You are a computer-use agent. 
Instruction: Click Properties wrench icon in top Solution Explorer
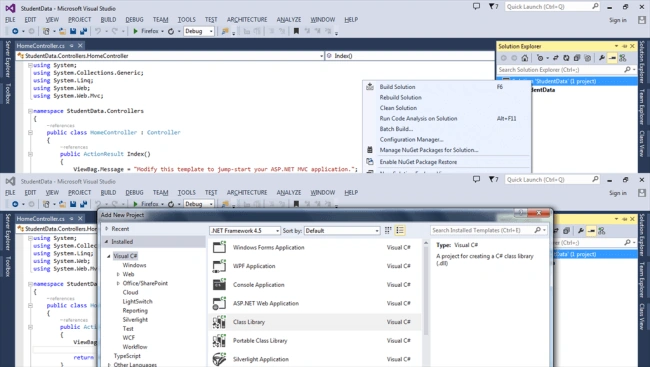coord(601,58)
